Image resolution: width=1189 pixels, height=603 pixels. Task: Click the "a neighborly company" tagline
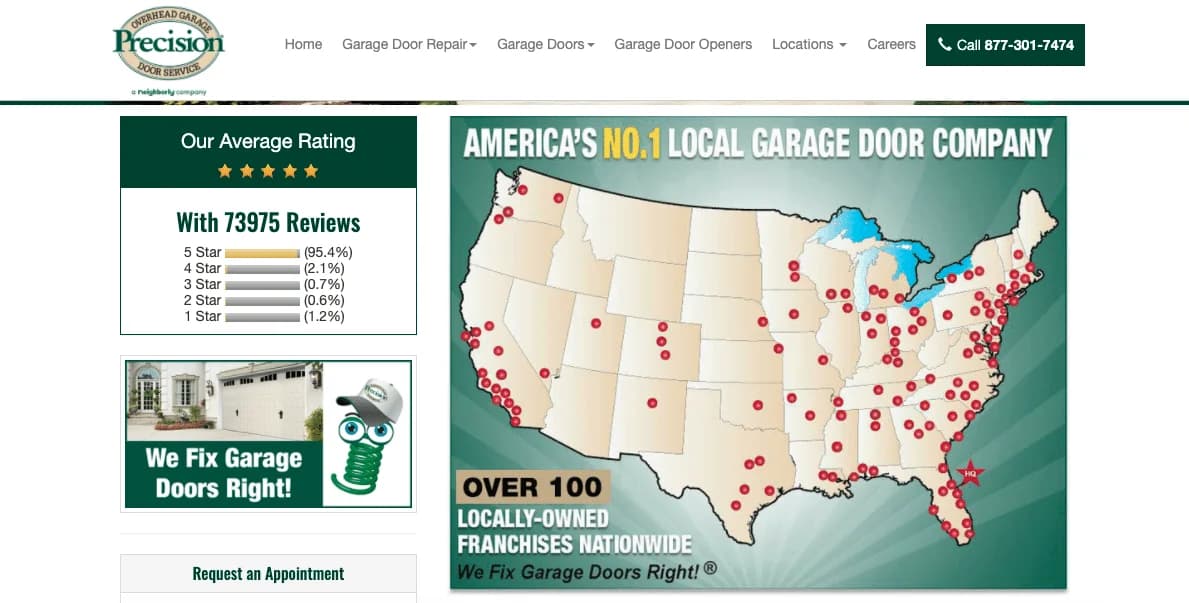(x=168, y=92)
